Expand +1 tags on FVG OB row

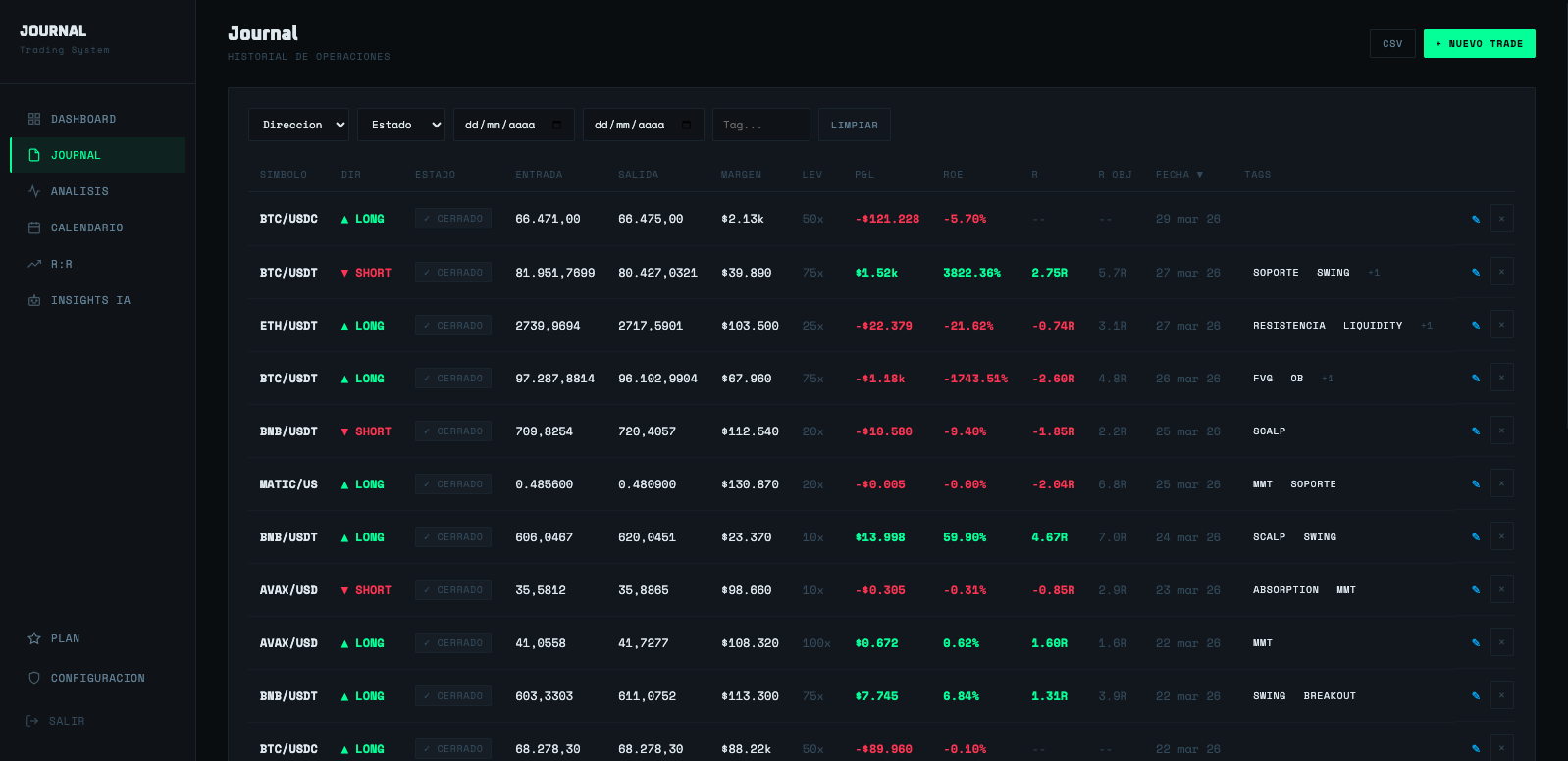click(x=1328, y=378)
